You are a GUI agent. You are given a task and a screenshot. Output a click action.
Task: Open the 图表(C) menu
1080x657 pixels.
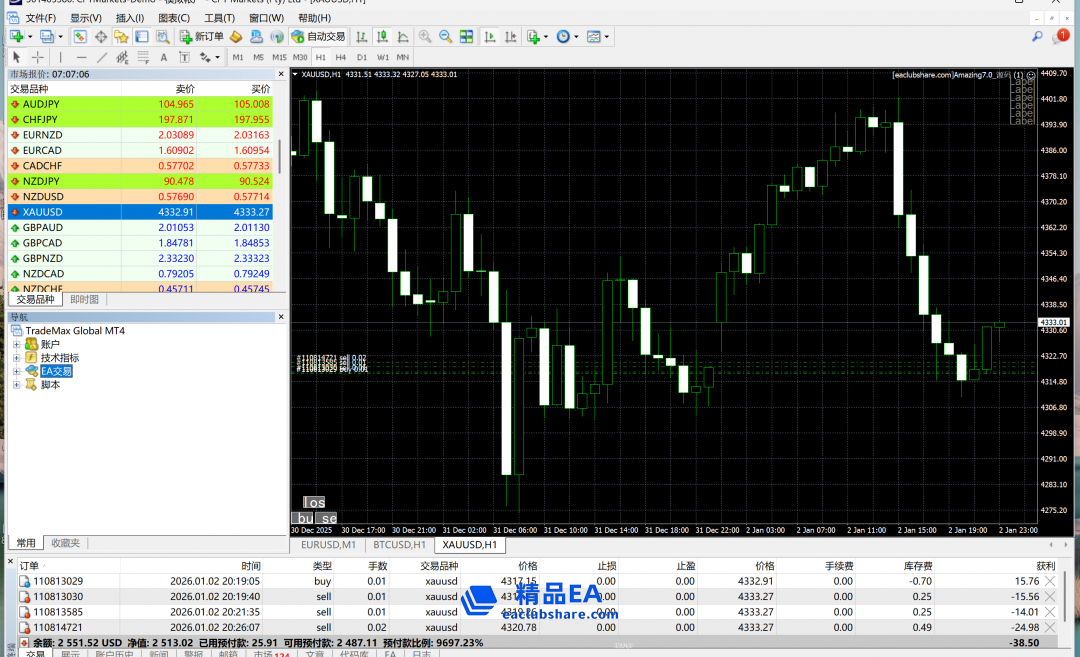(173, 18)
